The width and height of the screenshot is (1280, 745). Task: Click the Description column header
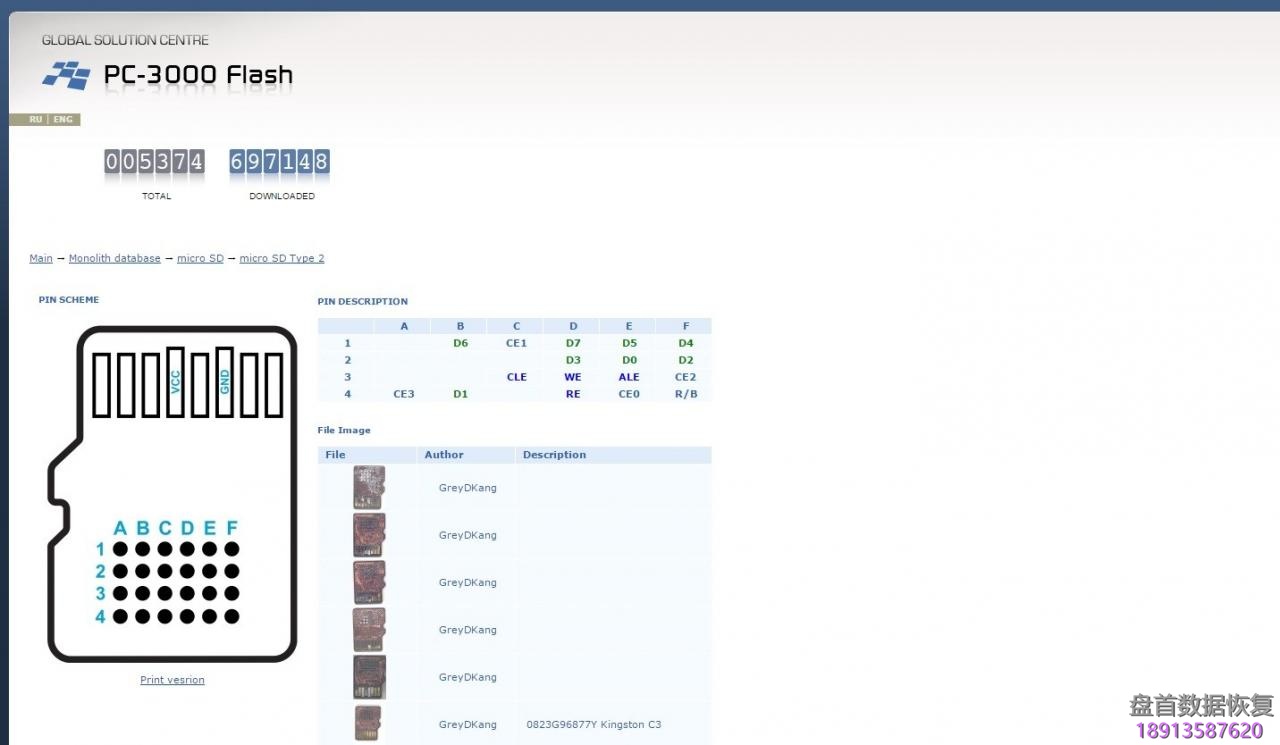click(554, 455)
